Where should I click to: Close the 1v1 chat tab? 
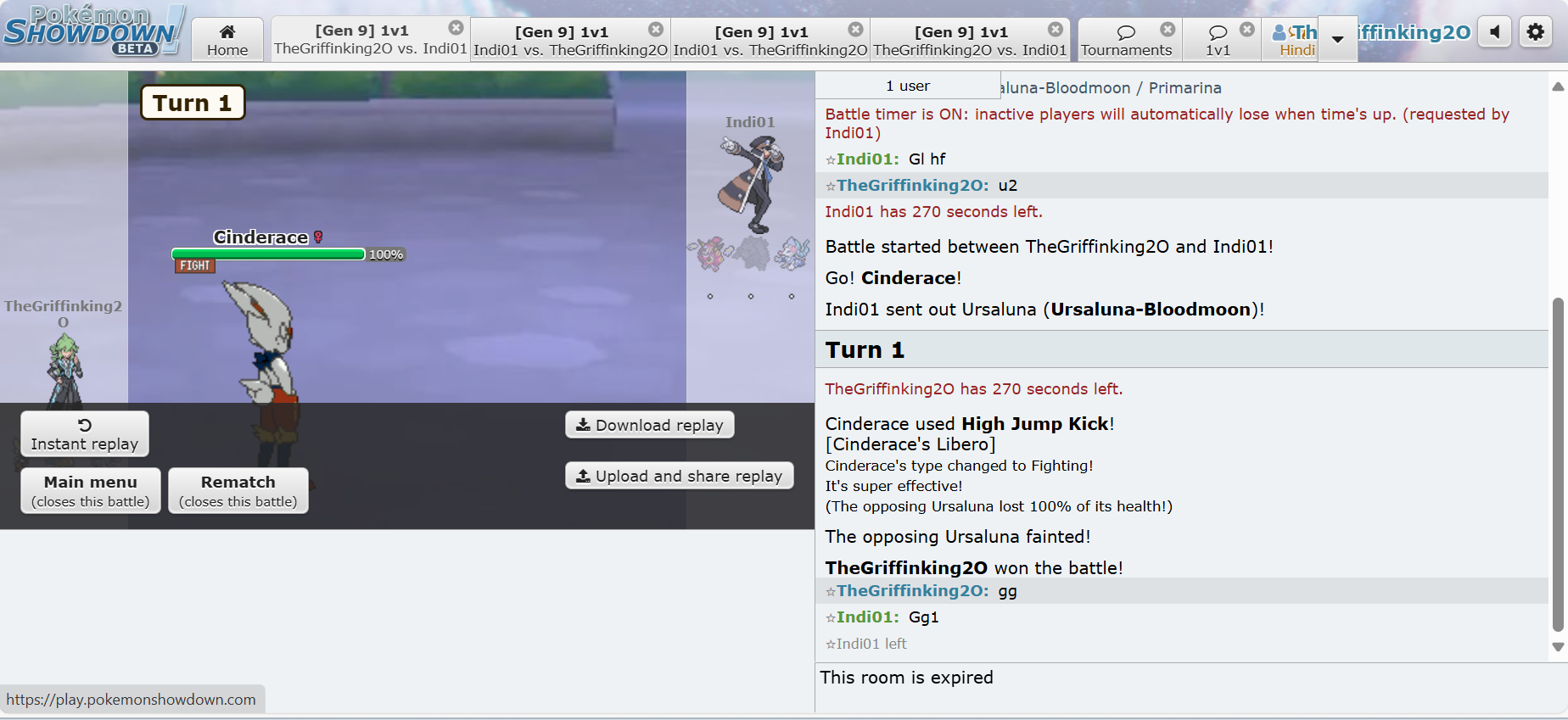point(1247,29)
